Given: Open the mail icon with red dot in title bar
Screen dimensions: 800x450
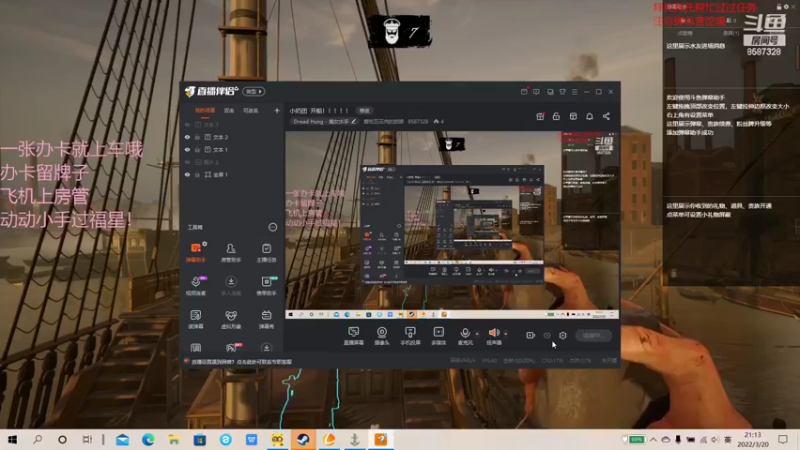Looking at the screenshot, I should 524,92.
